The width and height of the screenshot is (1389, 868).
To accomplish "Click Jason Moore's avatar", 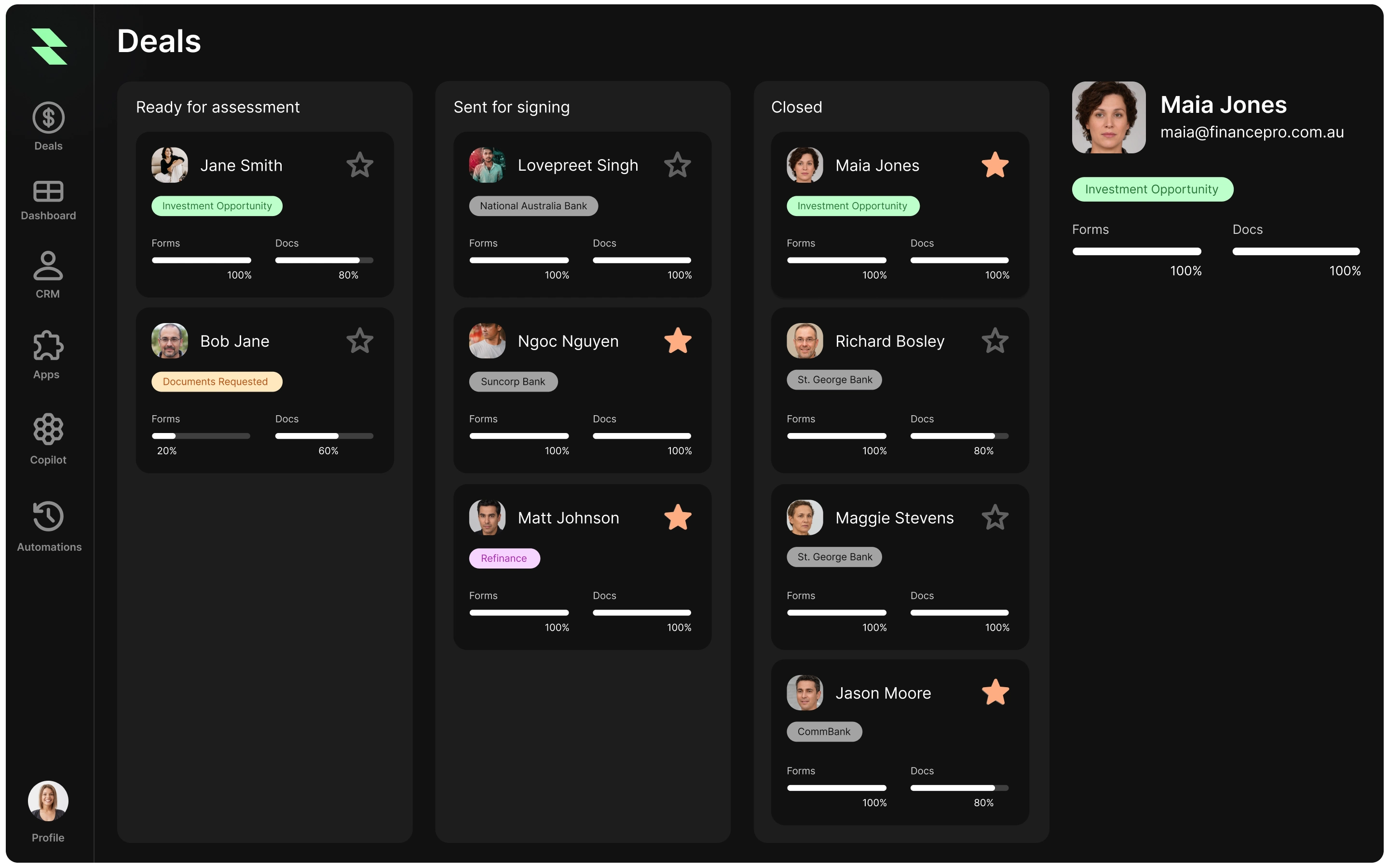I will (804, 692).
